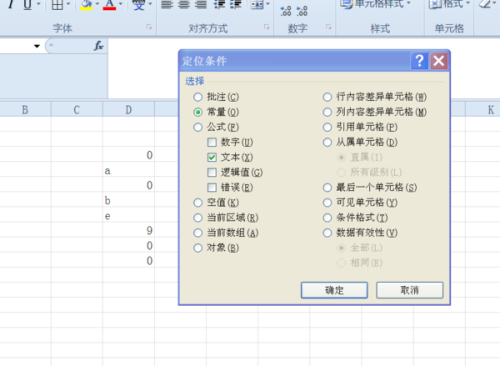Open the Name Box dropdown arrow
Screen dimensions: 500x366
pos(37,46)
